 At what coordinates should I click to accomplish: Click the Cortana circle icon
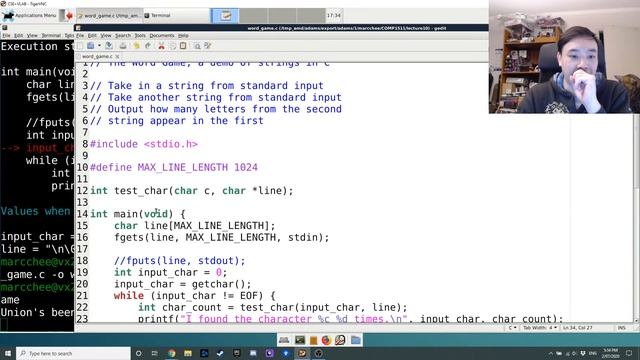pyautogui.click(x=138, y=353)
